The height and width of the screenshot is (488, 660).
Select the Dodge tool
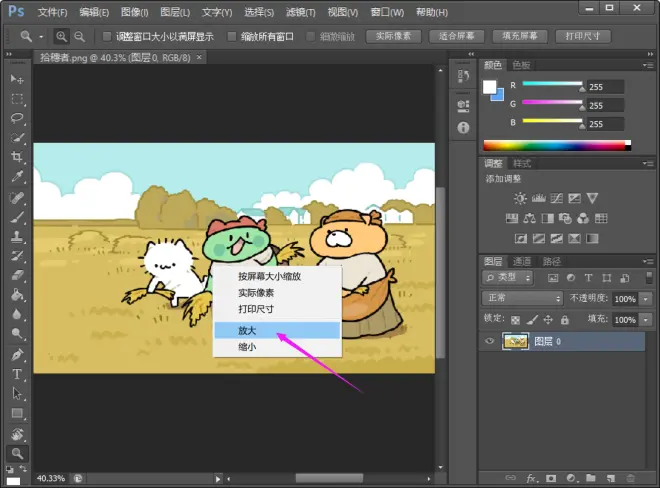(17, 333)
